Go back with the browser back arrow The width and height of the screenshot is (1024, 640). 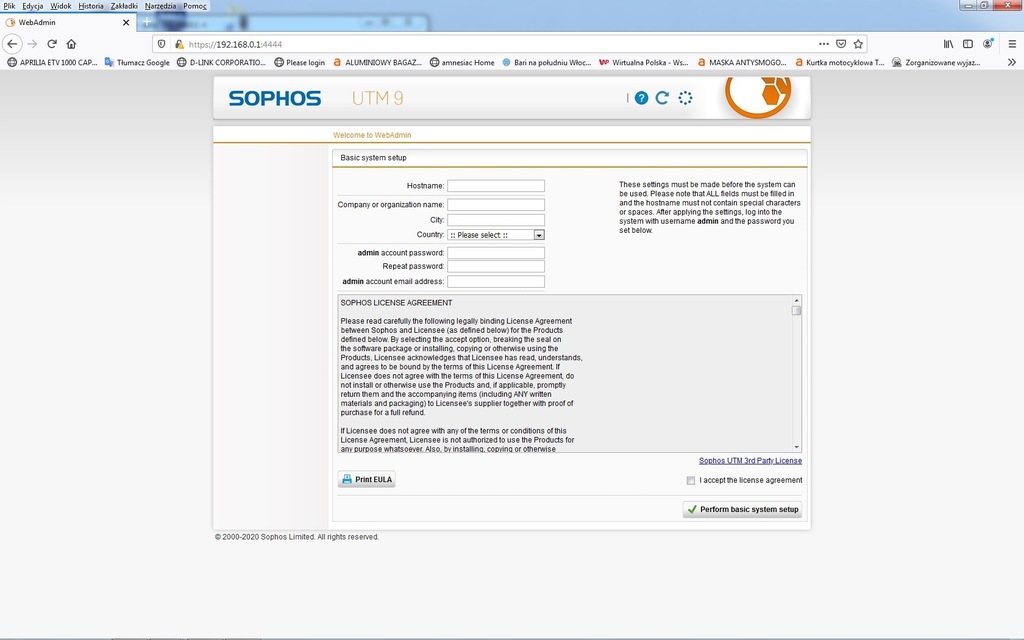[12, 44]
